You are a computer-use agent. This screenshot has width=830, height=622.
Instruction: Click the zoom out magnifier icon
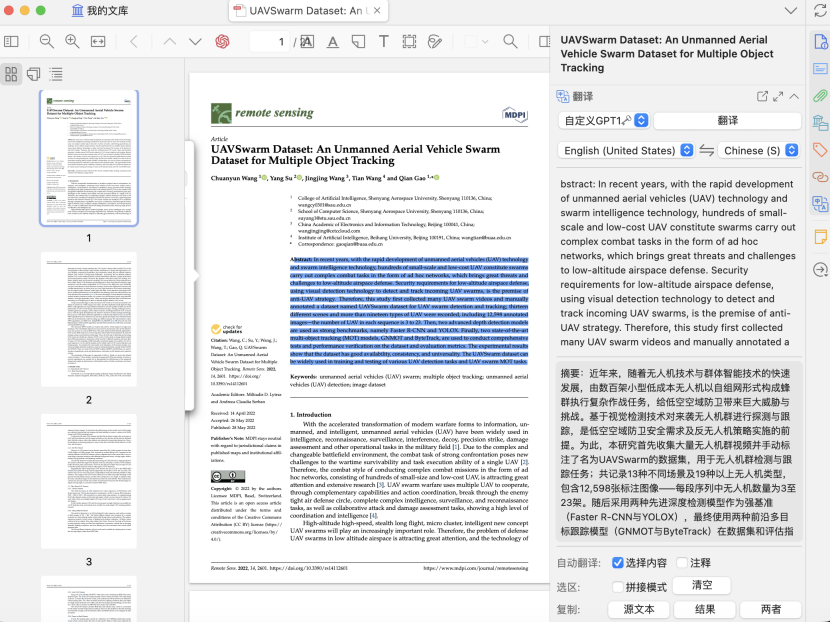click(46, 41)
